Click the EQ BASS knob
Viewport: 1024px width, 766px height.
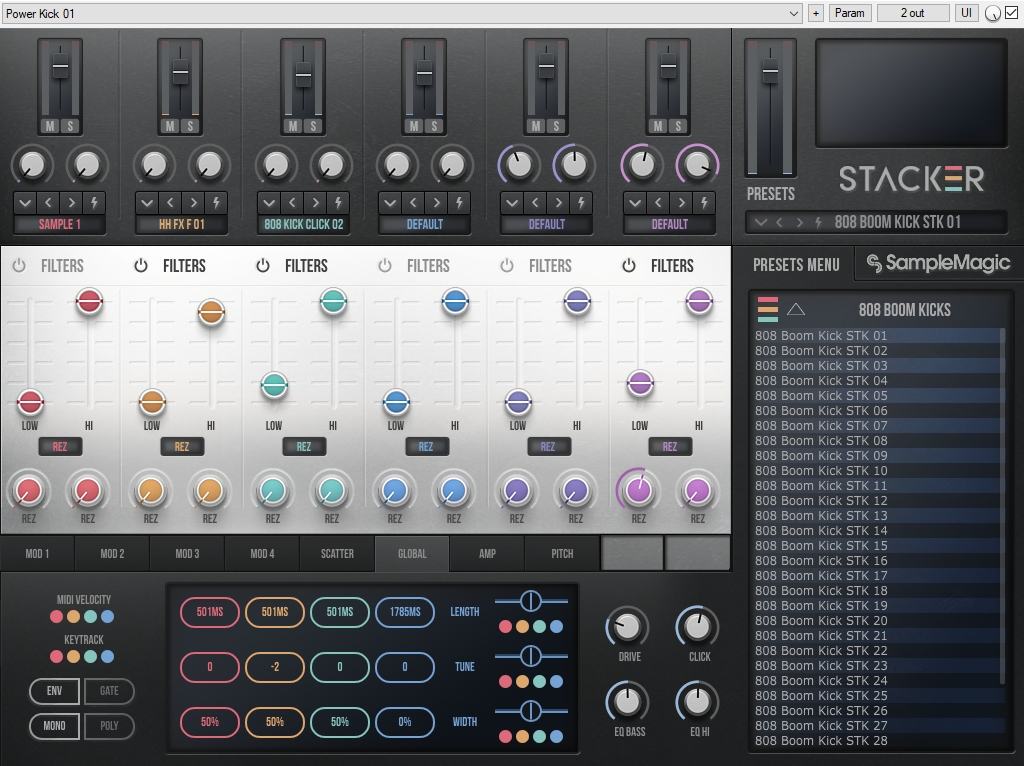point(627,702)
